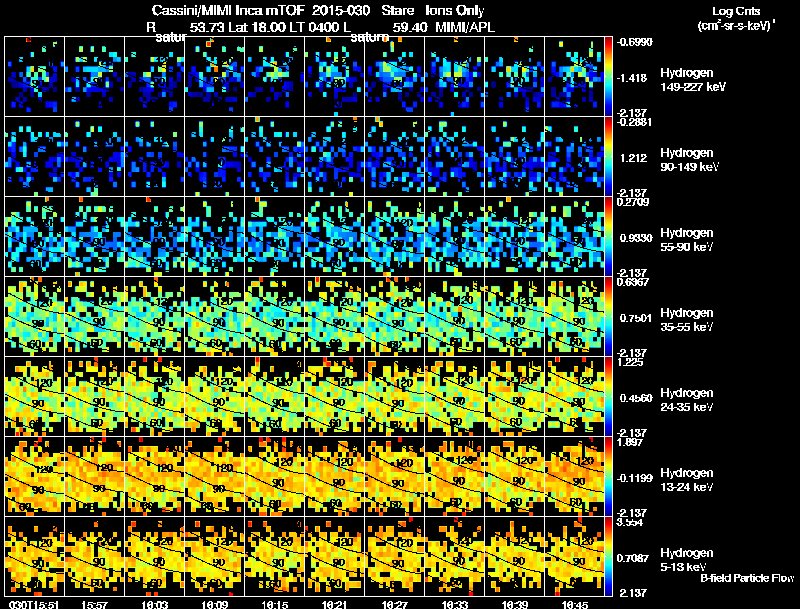Click the '16:09' time axis label
This screenshot has width=800, height=609.
(215, 604)
